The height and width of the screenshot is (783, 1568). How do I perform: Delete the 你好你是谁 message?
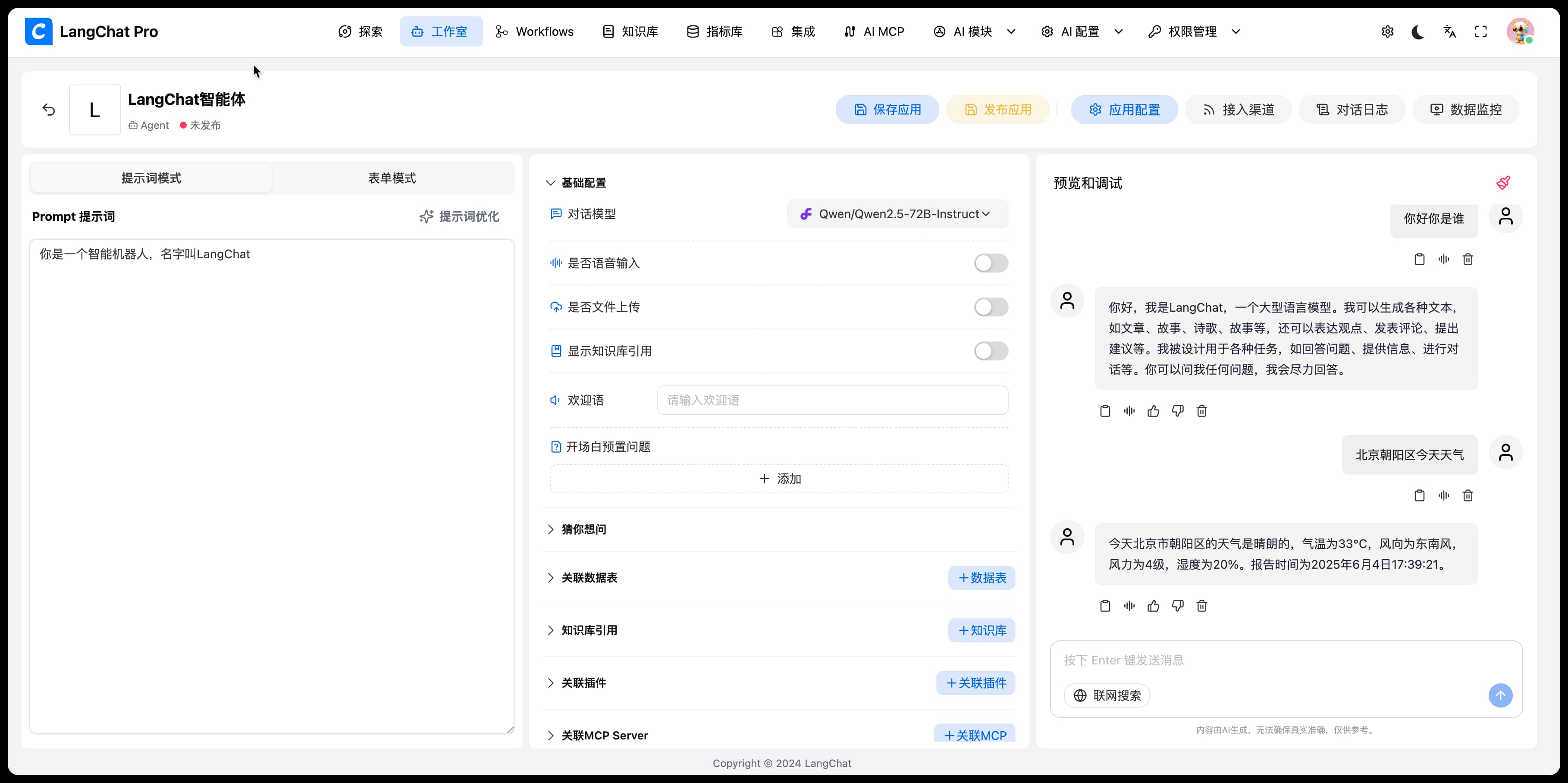point(1468,259)
